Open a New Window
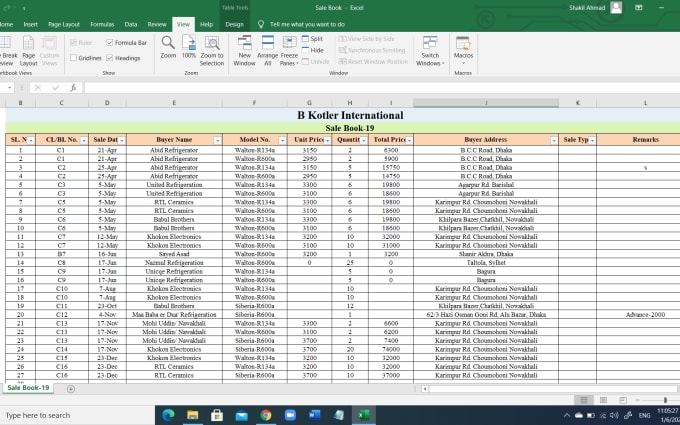 [x=244, y=51]
